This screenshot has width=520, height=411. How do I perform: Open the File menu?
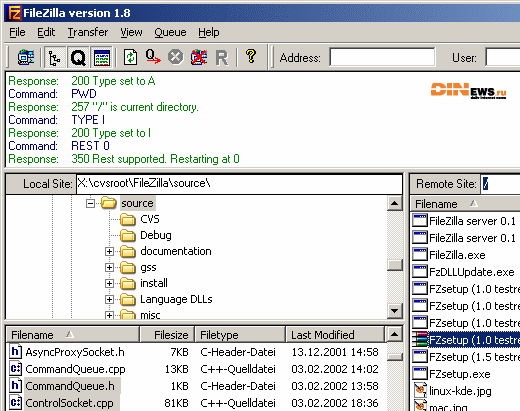(x=17, y=32)
